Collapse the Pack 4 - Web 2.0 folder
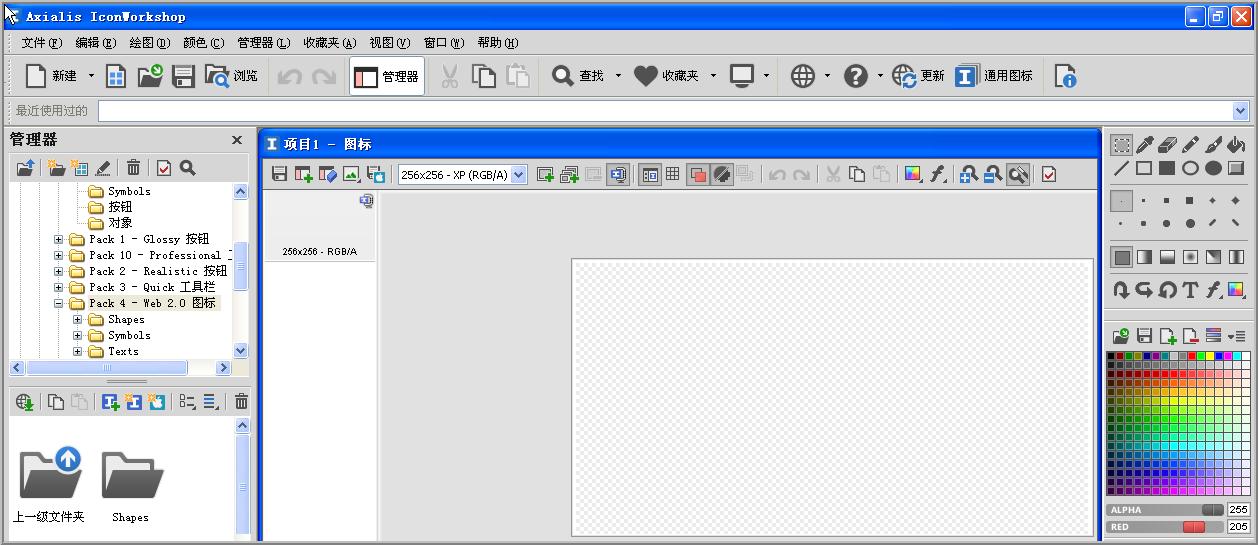Viewport: 1258px width, 545px height. (x=58, y=304)
